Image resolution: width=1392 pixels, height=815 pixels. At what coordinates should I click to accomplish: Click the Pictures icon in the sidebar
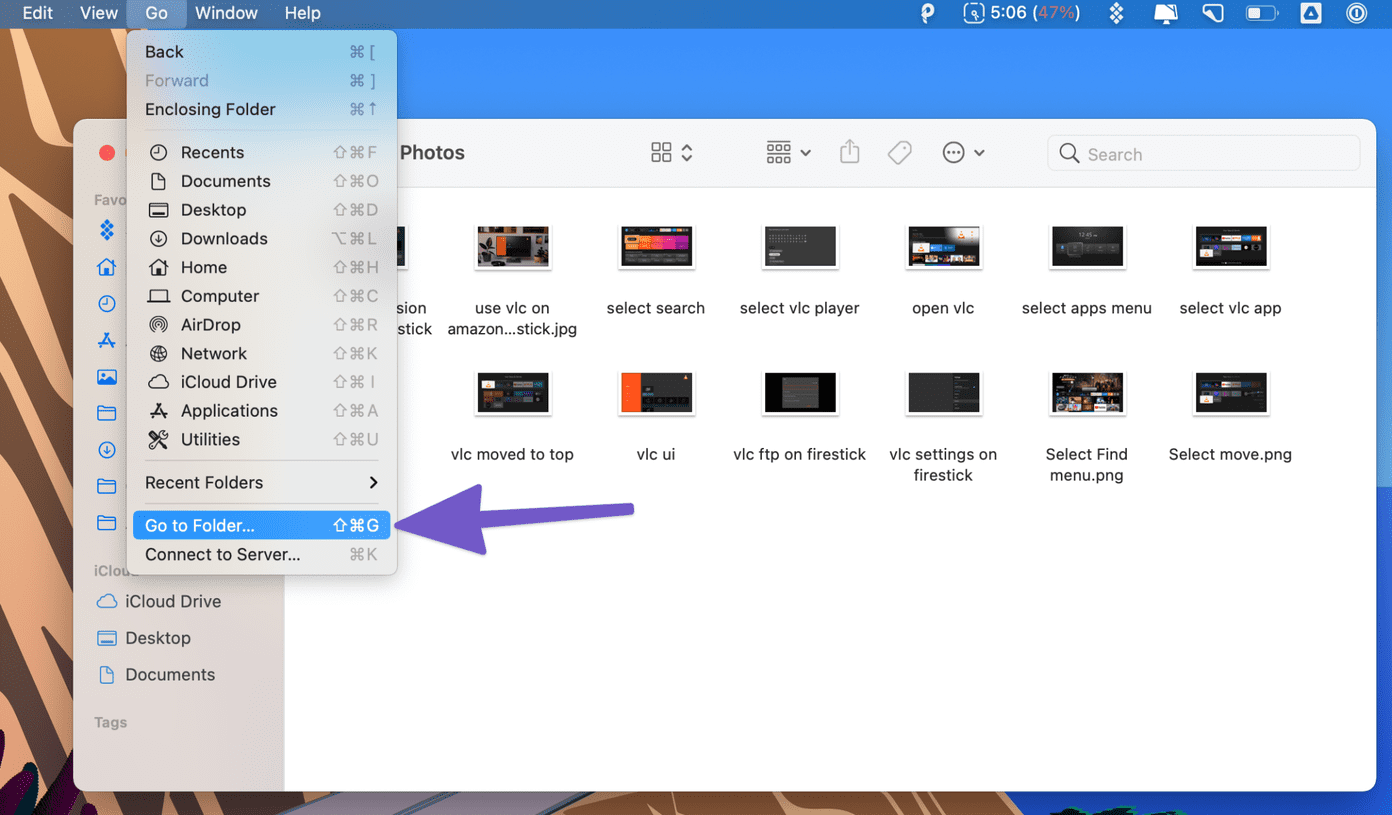(107, 377)
